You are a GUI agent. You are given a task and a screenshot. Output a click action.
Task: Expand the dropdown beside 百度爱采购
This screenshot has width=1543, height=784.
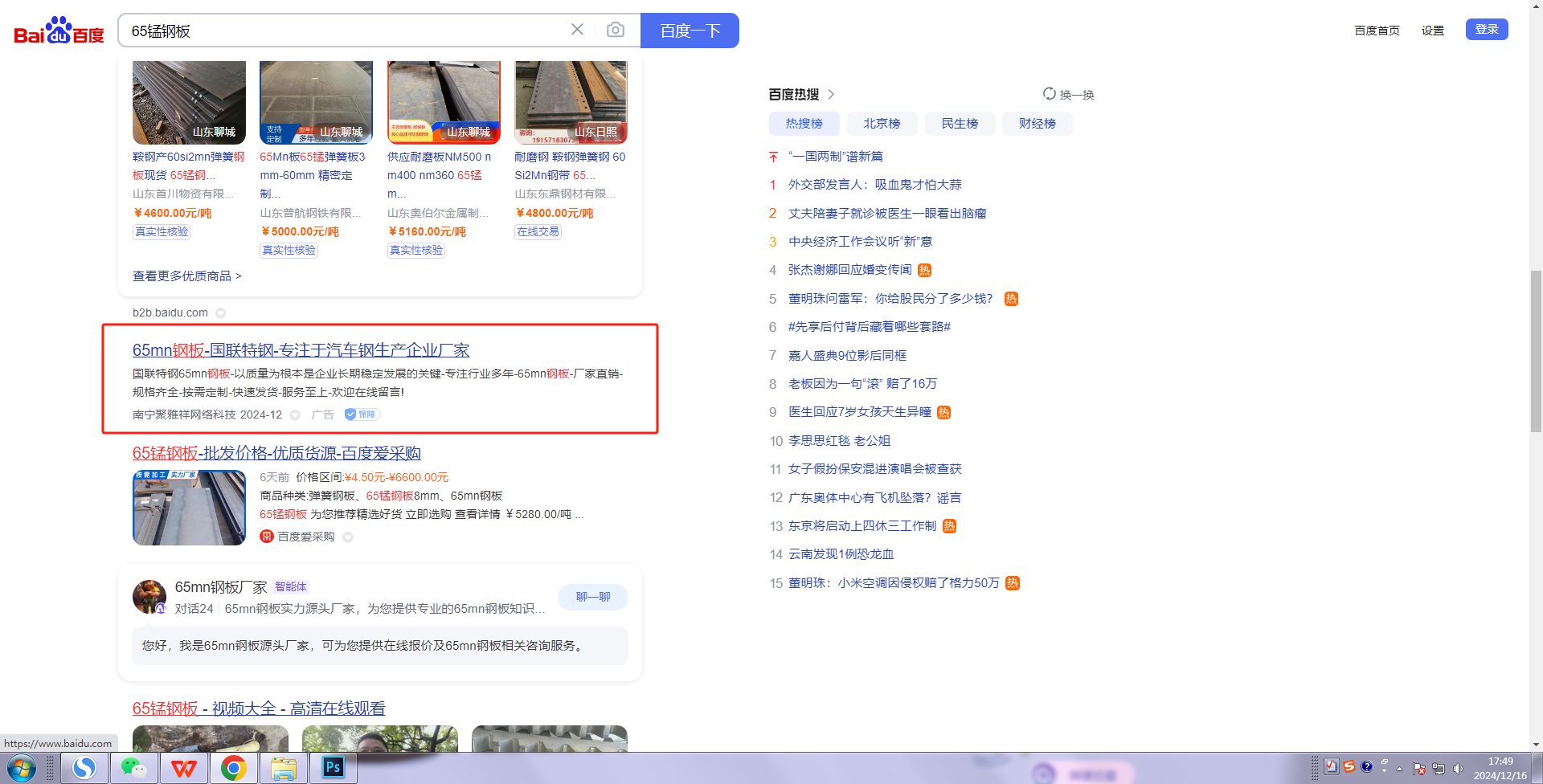tap(348, 537)
